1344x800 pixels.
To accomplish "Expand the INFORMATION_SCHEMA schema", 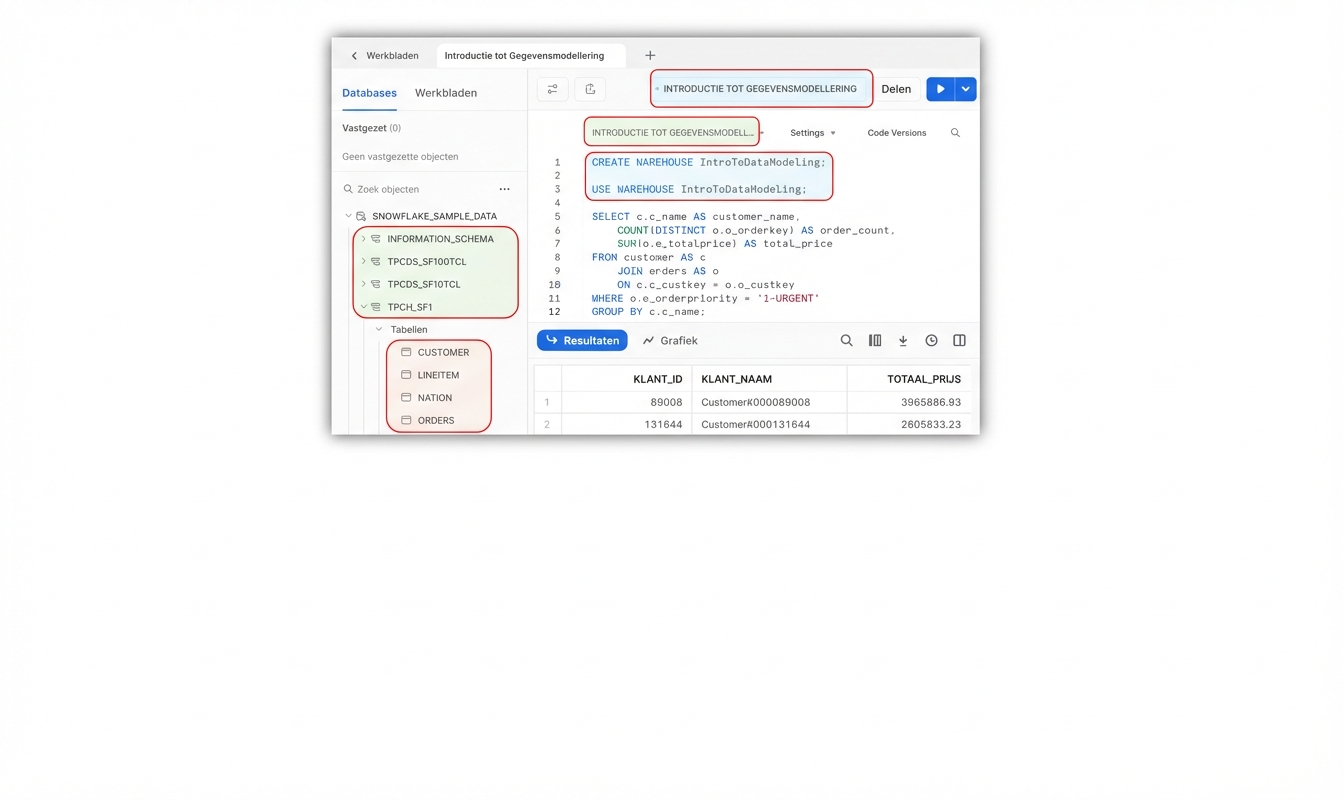I will [364, 239].
